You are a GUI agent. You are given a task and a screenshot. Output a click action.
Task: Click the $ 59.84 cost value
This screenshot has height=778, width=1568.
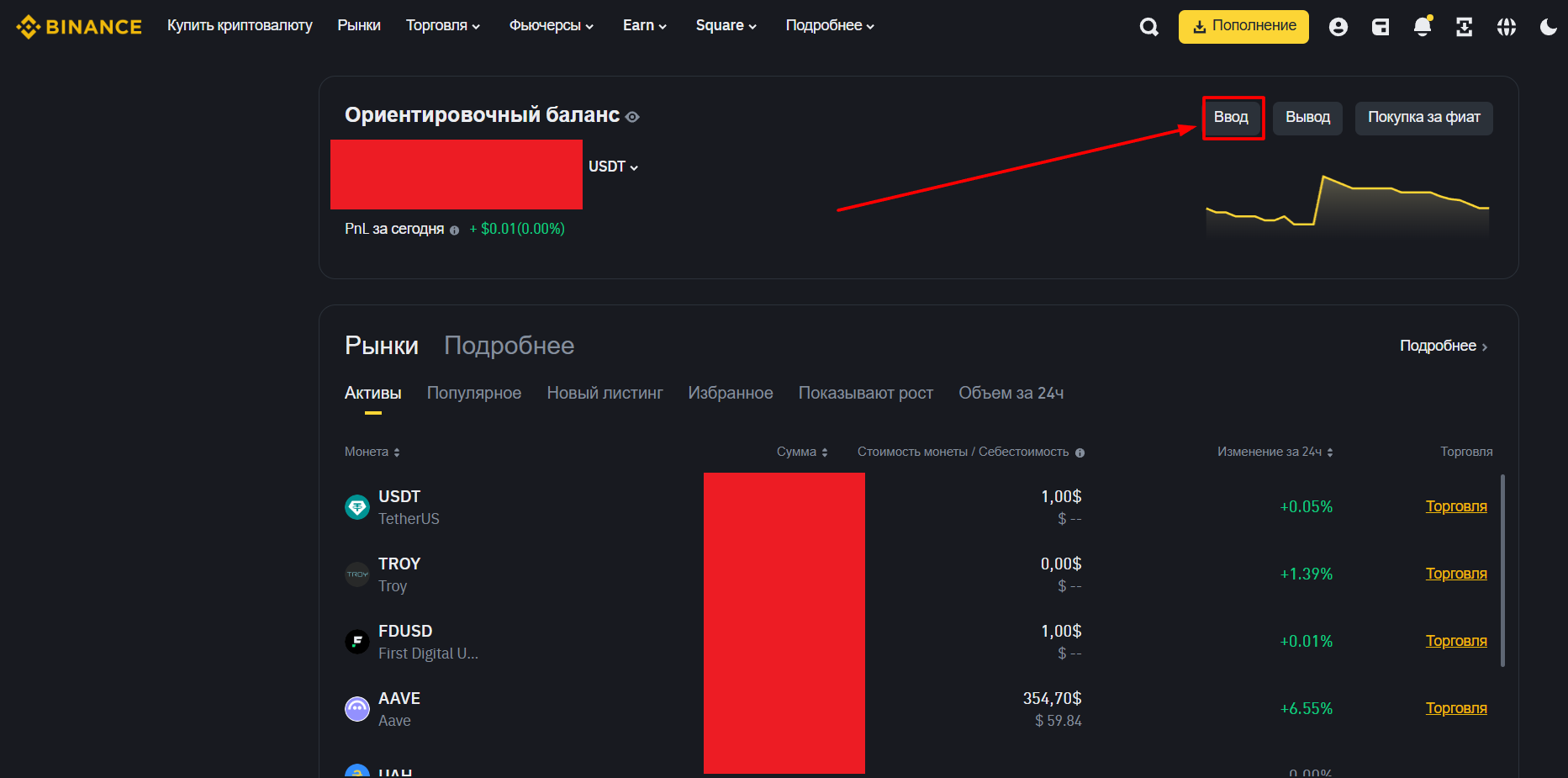coord(1059,721)
